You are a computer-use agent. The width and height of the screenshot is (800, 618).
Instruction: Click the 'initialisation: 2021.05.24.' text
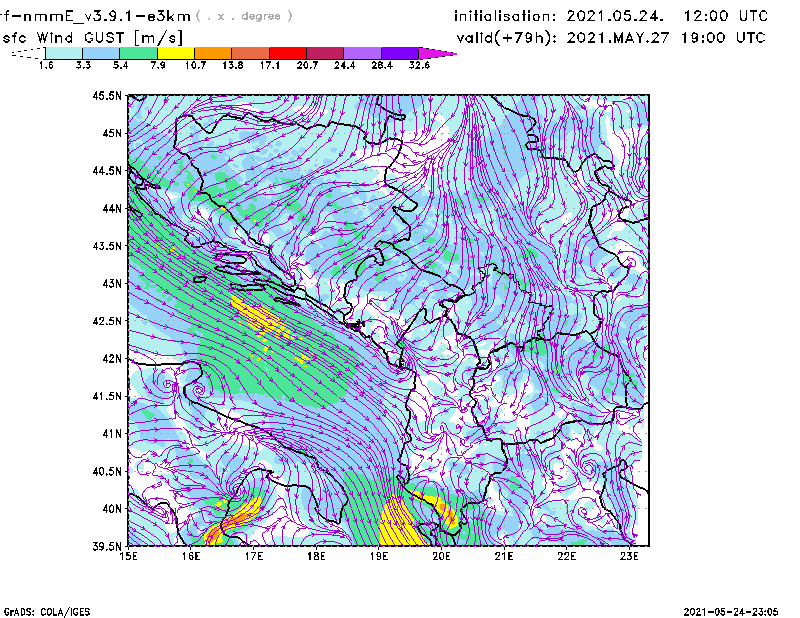tap(559, 16)
